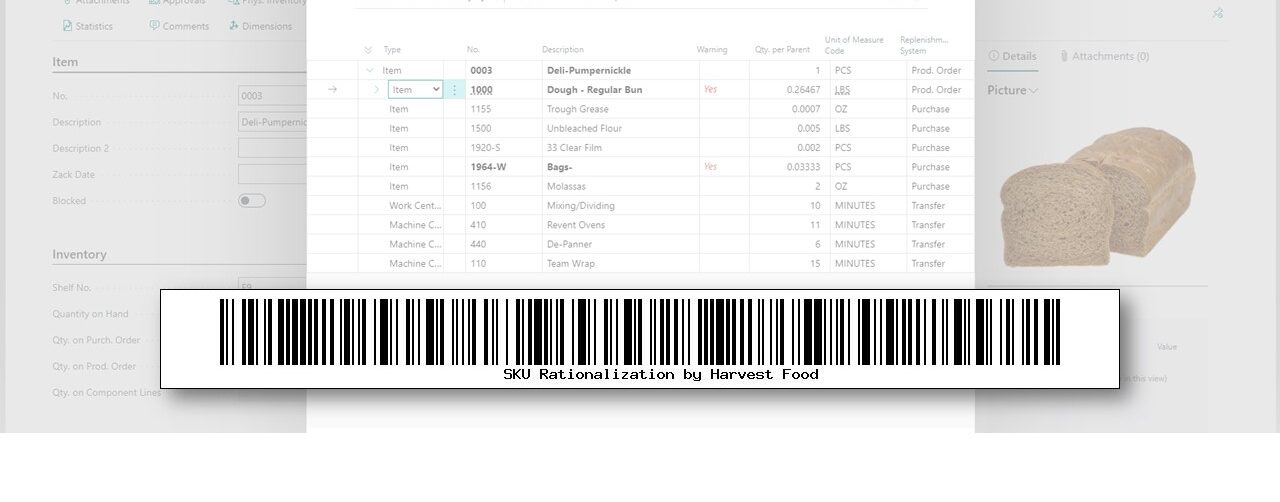Click the Replenishment System column header
1280x502 pixels.
tap(924, 45)
